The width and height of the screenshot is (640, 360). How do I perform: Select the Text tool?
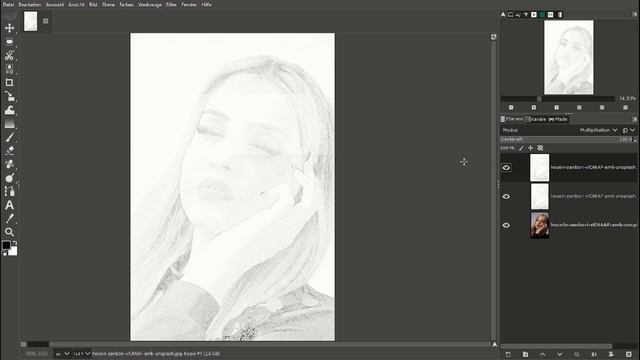[9, 205]
